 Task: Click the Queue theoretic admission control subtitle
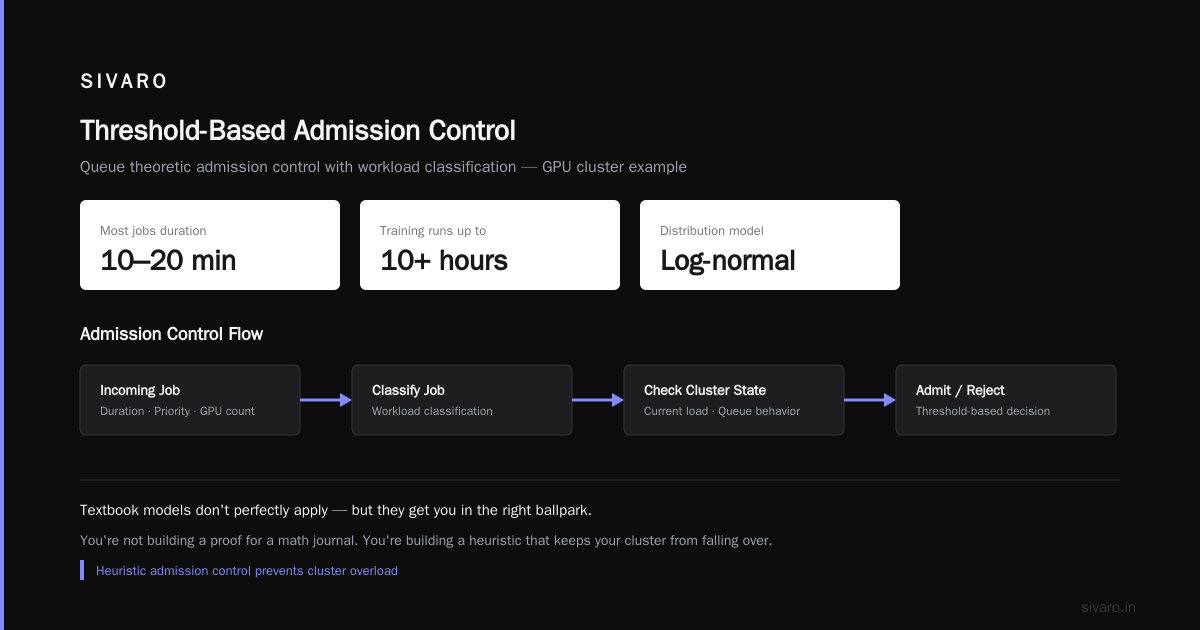383,167
